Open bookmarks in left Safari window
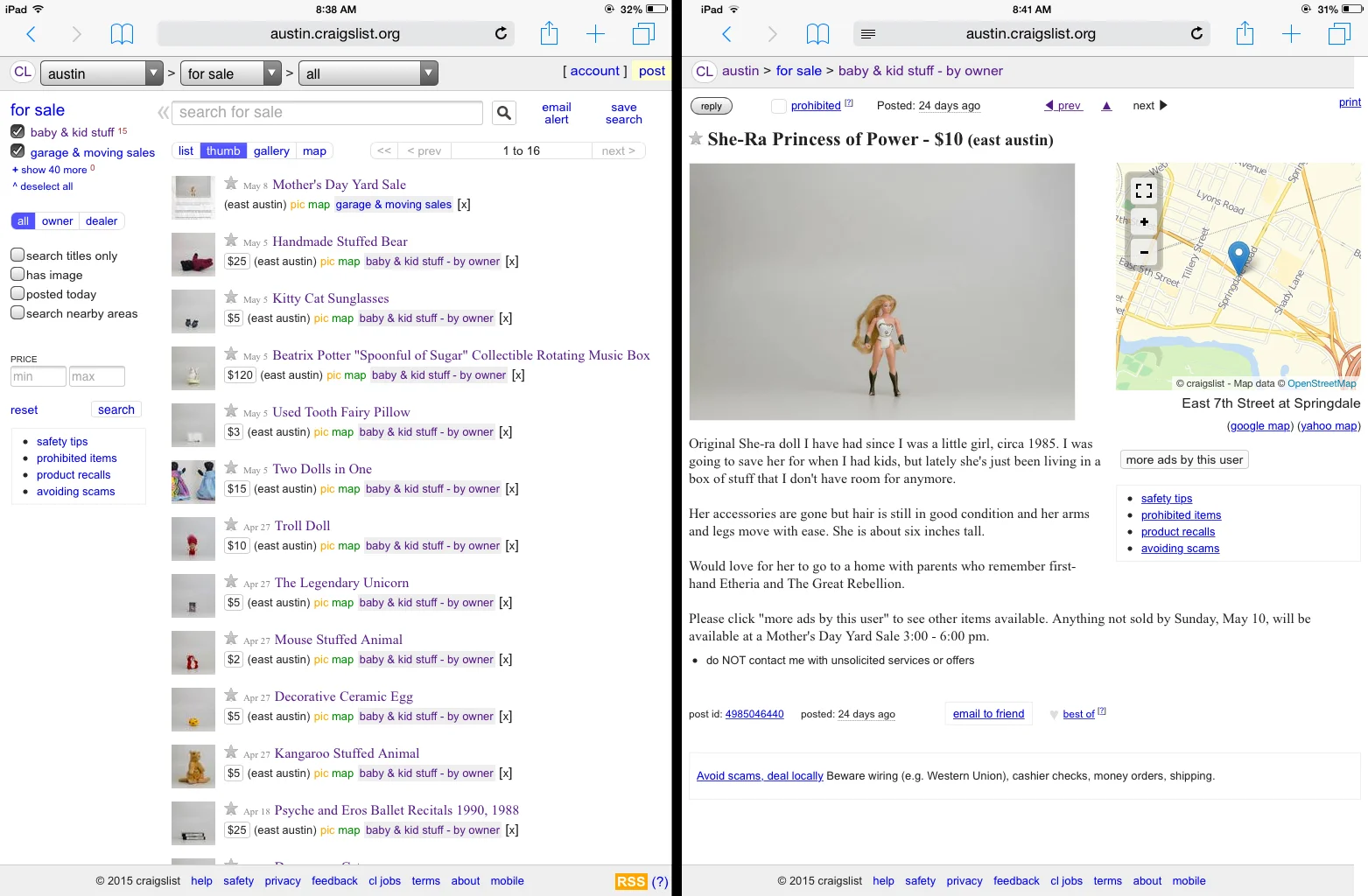 122,34
